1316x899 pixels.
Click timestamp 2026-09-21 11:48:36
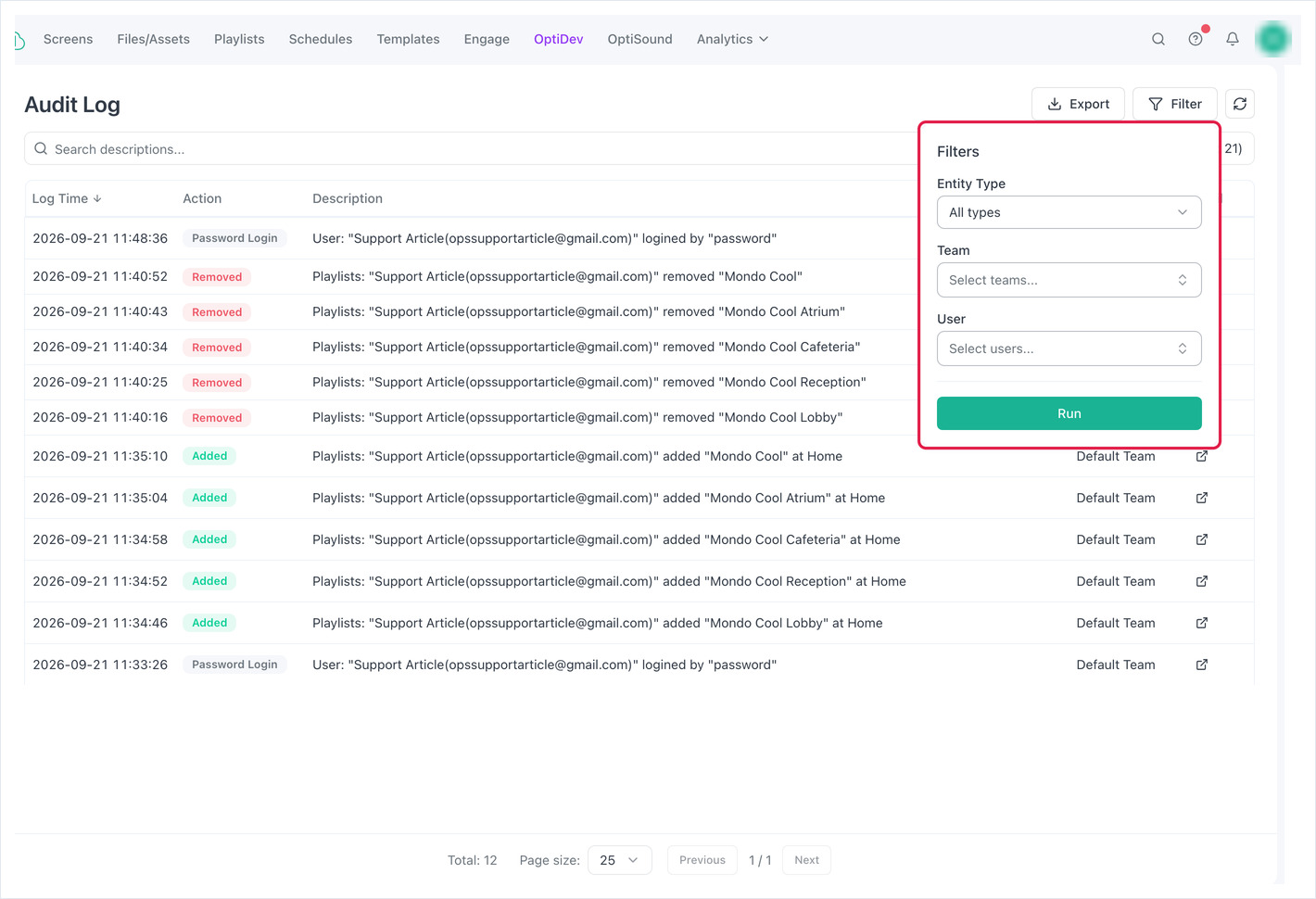tap(100, 238)
